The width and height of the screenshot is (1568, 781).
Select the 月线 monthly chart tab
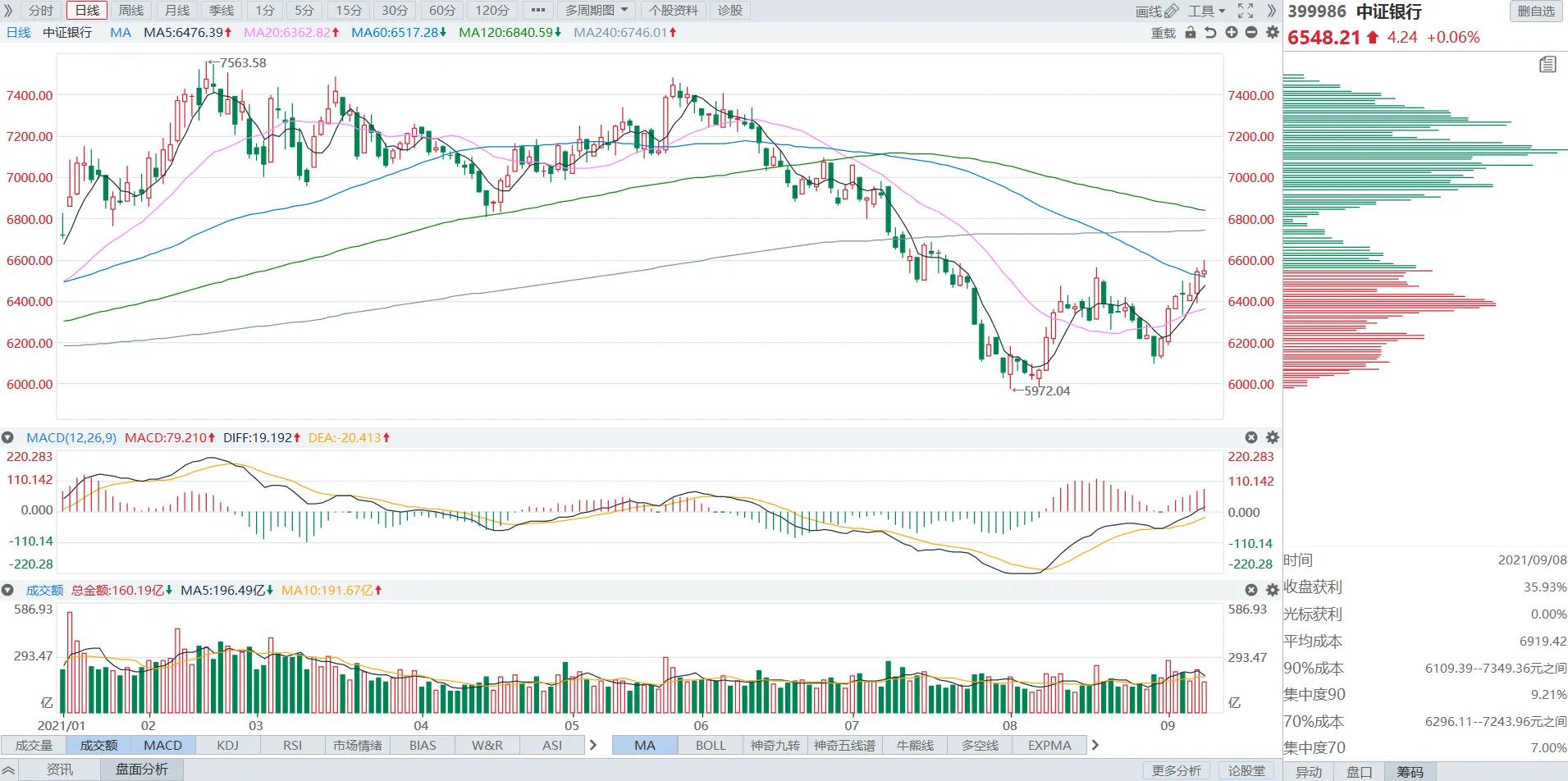pos(177,11)
